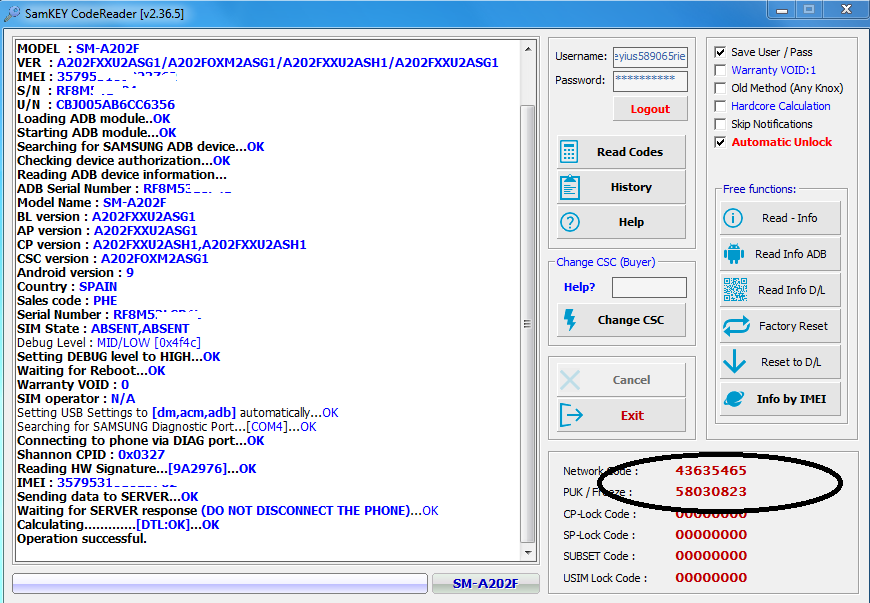The image size is (870, 603).
Task: Open the Help? link in Change CSC
Action: click(x=579, y=287)
